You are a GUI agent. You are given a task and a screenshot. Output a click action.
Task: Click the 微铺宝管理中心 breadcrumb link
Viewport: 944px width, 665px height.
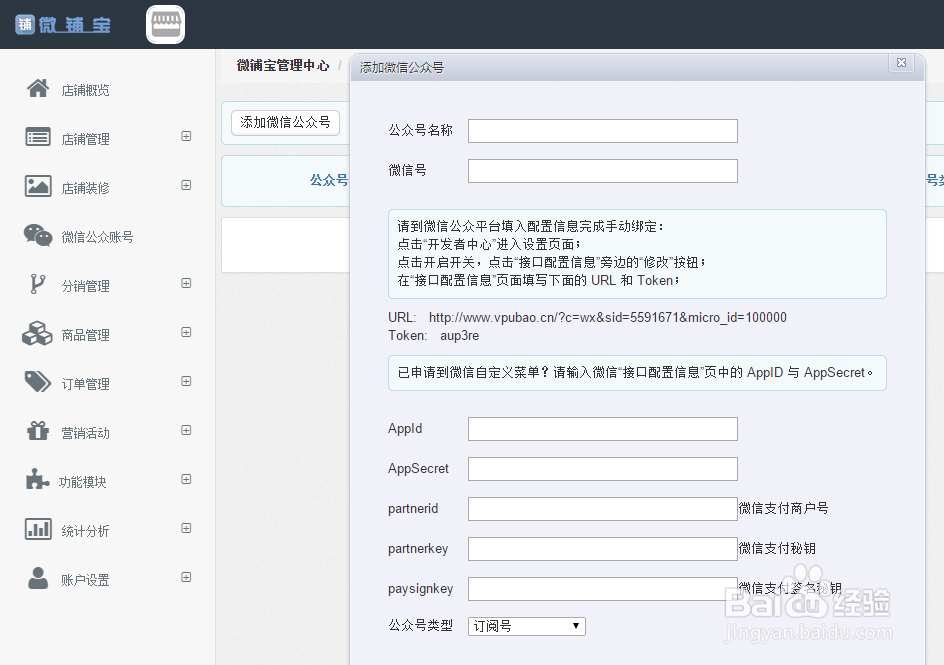pyautogui.click(x=283, y=65)
